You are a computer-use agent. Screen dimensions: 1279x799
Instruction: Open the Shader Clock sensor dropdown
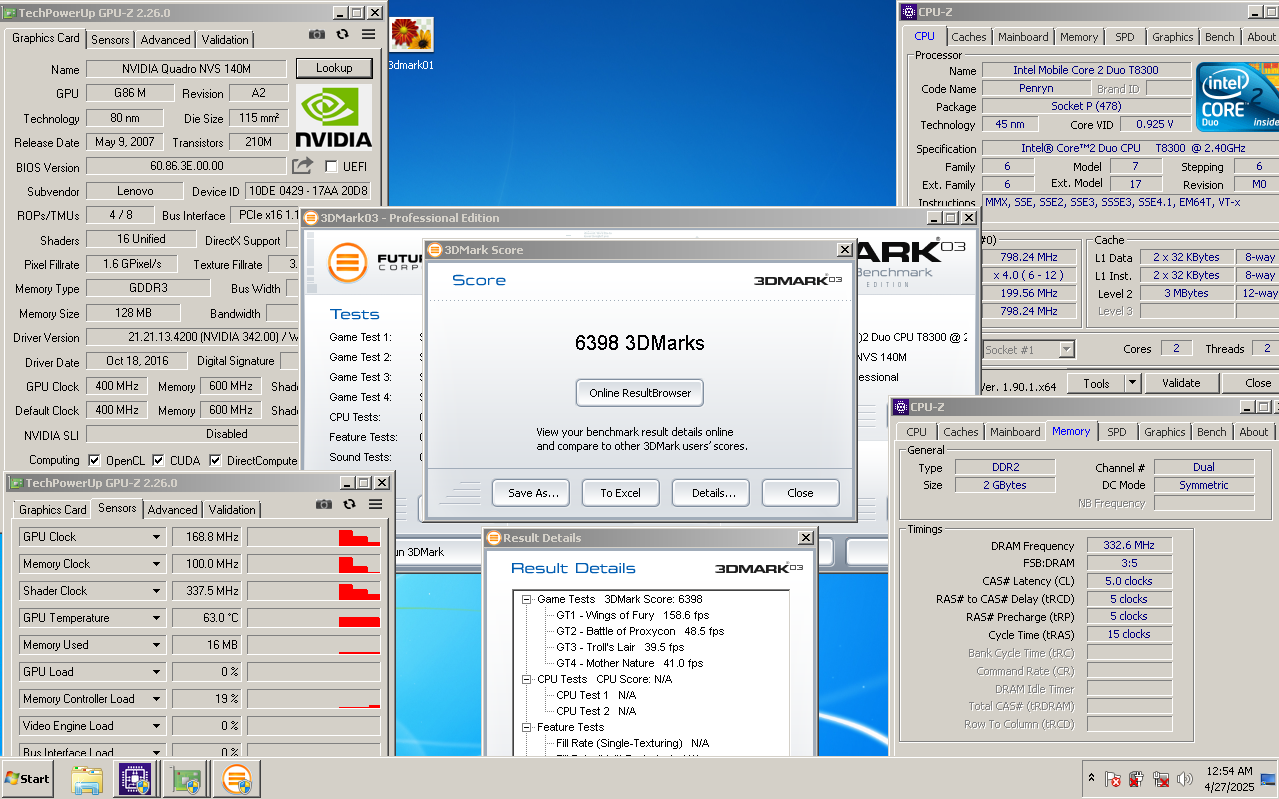(156, 591)
